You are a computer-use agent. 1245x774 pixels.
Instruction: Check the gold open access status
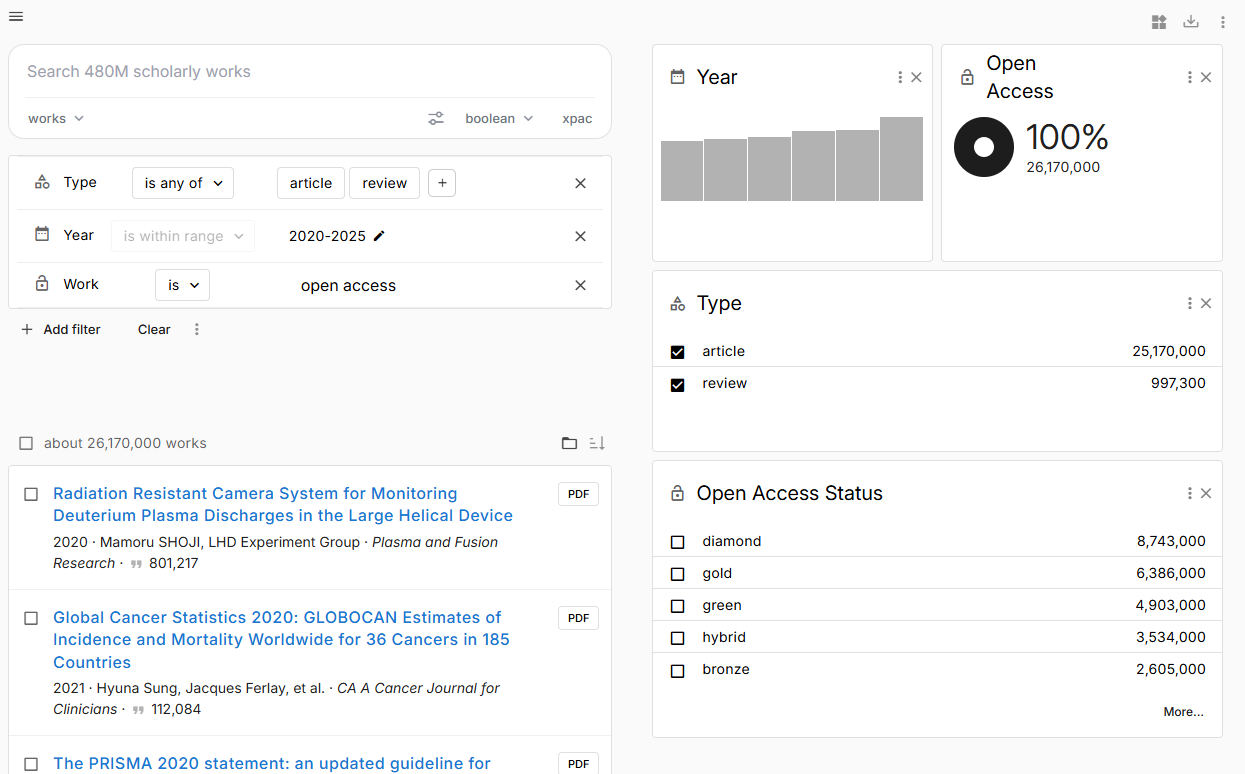[677, 574]
